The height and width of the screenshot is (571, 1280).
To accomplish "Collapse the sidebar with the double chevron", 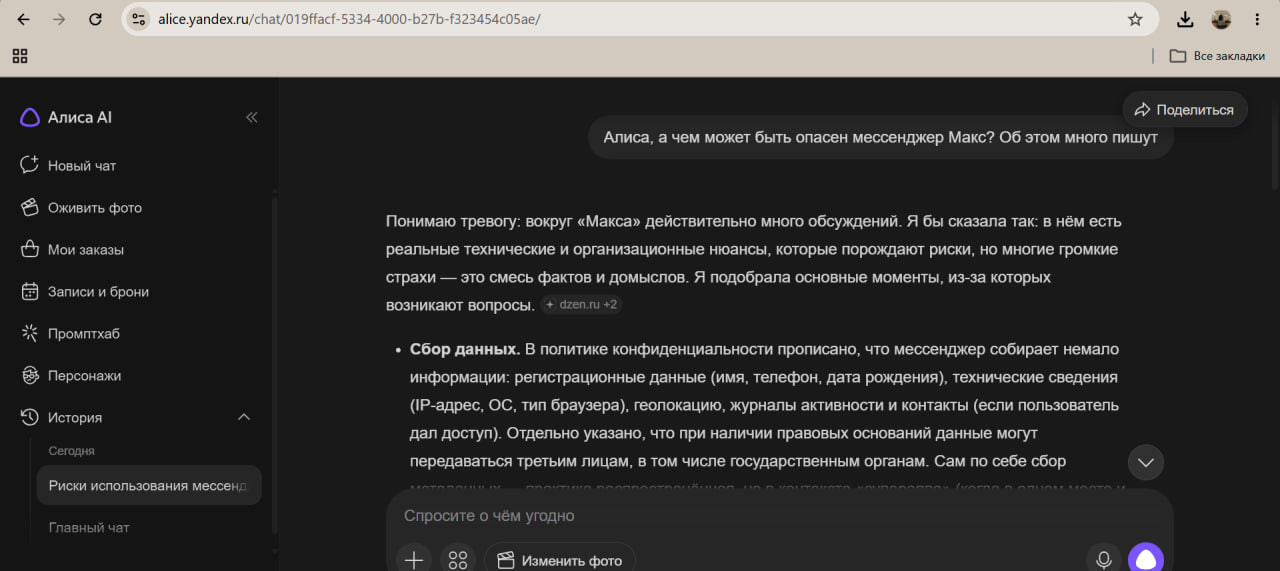I will click(x=252, y=117).
